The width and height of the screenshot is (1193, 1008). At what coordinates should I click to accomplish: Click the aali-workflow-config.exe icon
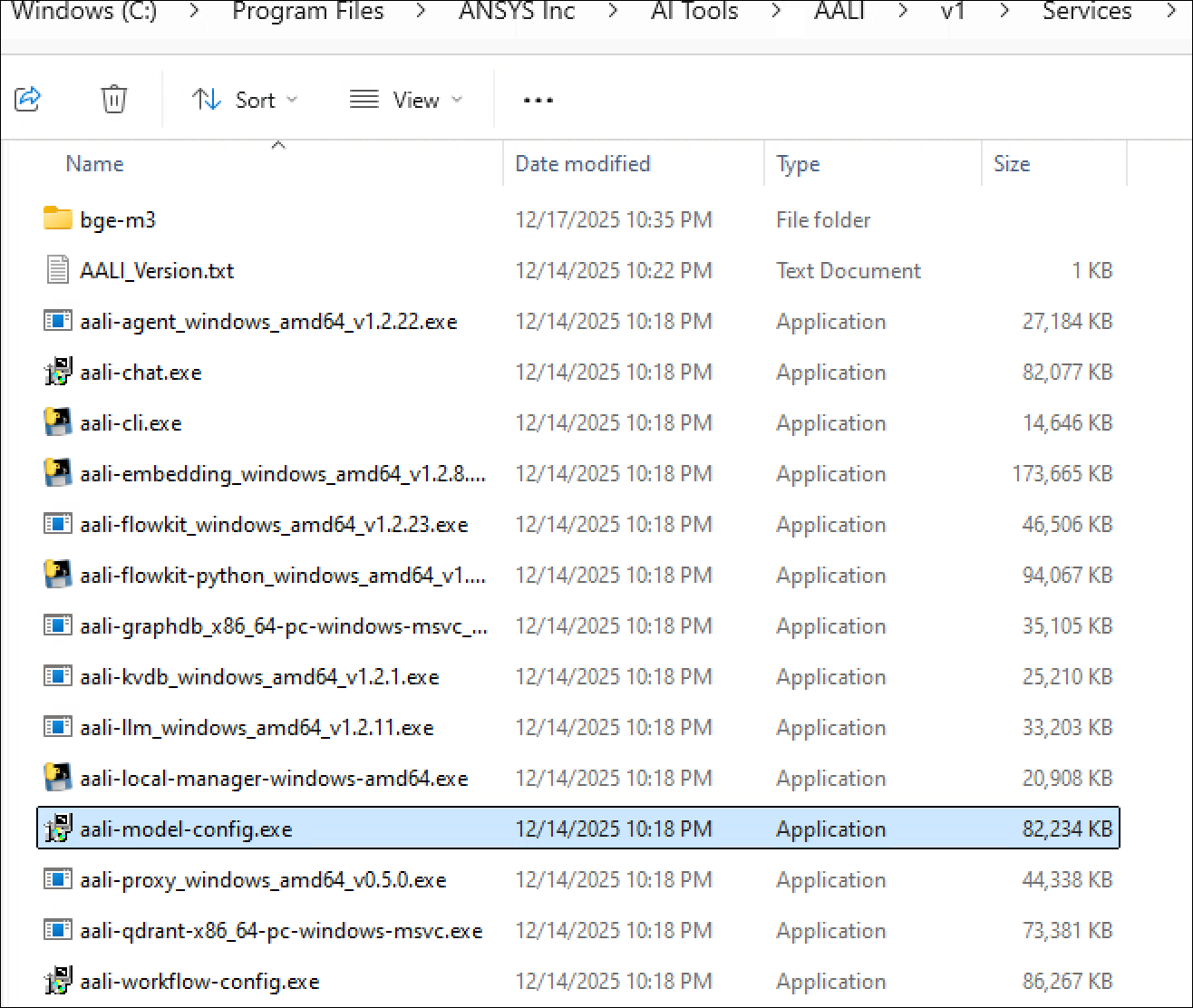tap(57, 981)
